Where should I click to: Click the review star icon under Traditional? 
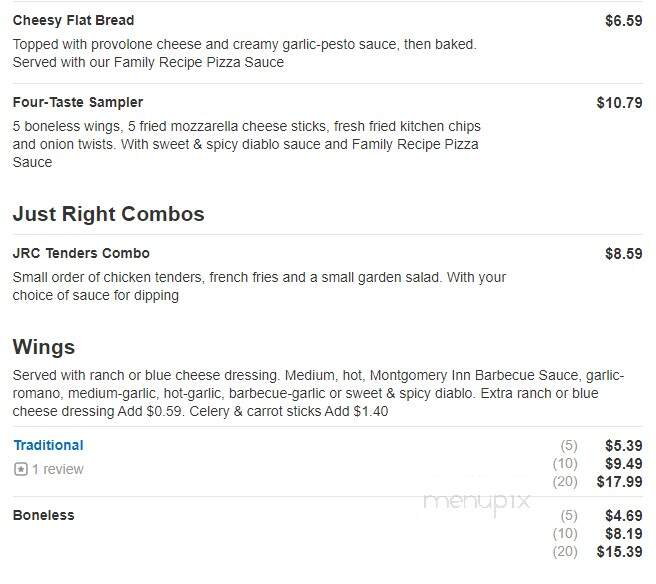[x=20, y=469]
